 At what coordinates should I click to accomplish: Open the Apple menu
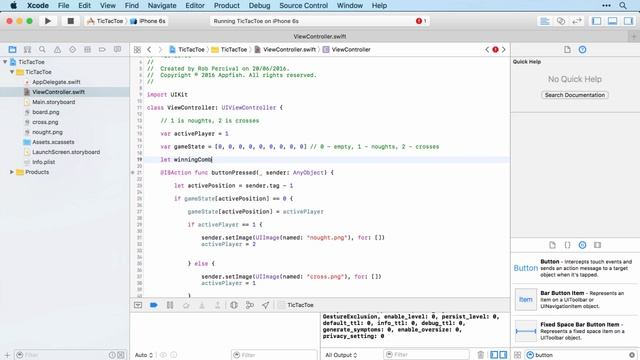[13, 5]
